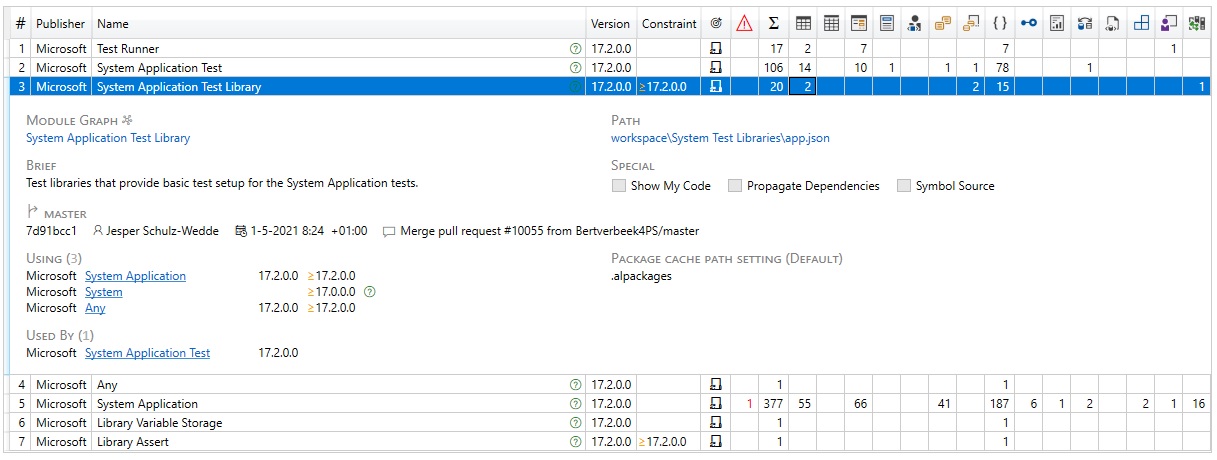Follow the Any link under Using

tap(95, 308)
